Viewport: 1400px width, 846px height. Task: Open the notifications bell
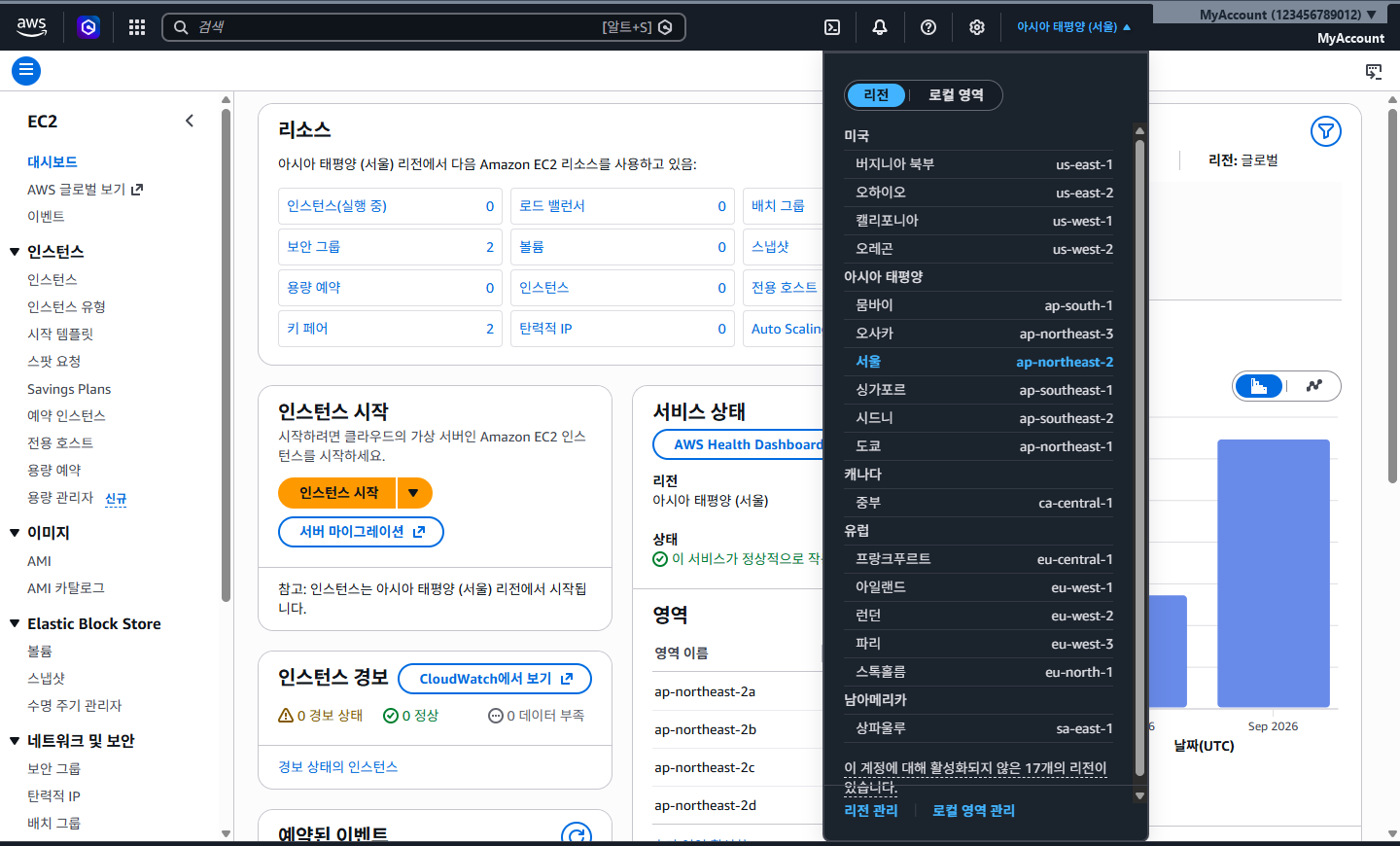pos(880,27)
